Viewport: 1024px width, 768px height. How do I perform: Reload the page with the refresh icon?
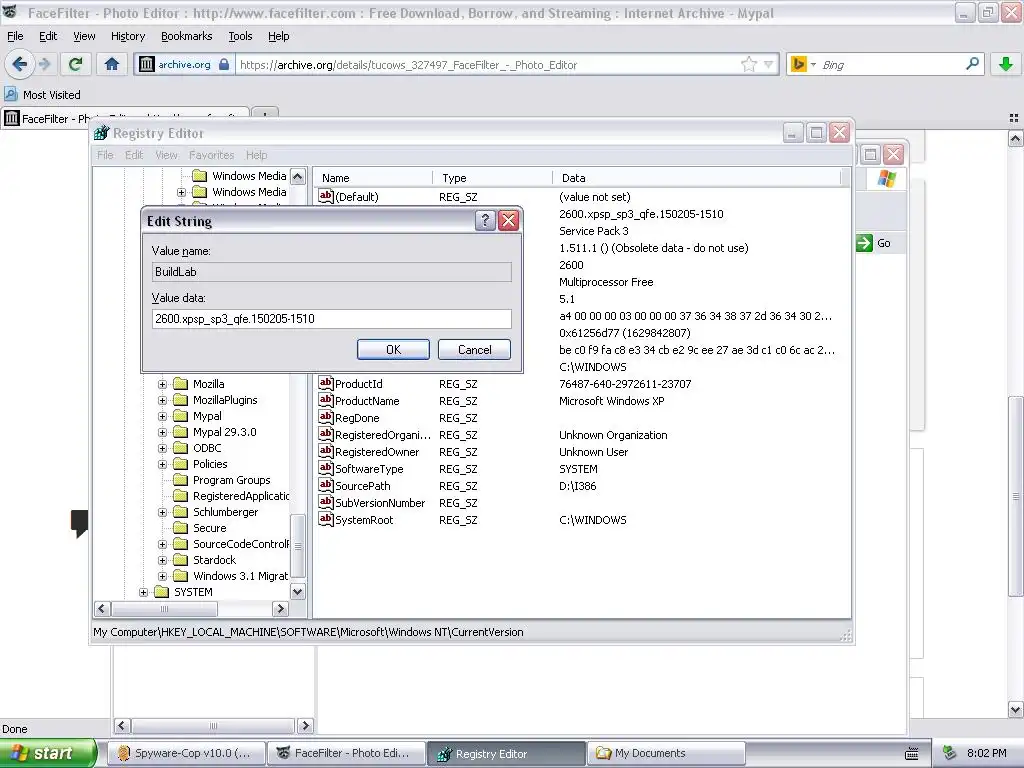pos(76,64)
